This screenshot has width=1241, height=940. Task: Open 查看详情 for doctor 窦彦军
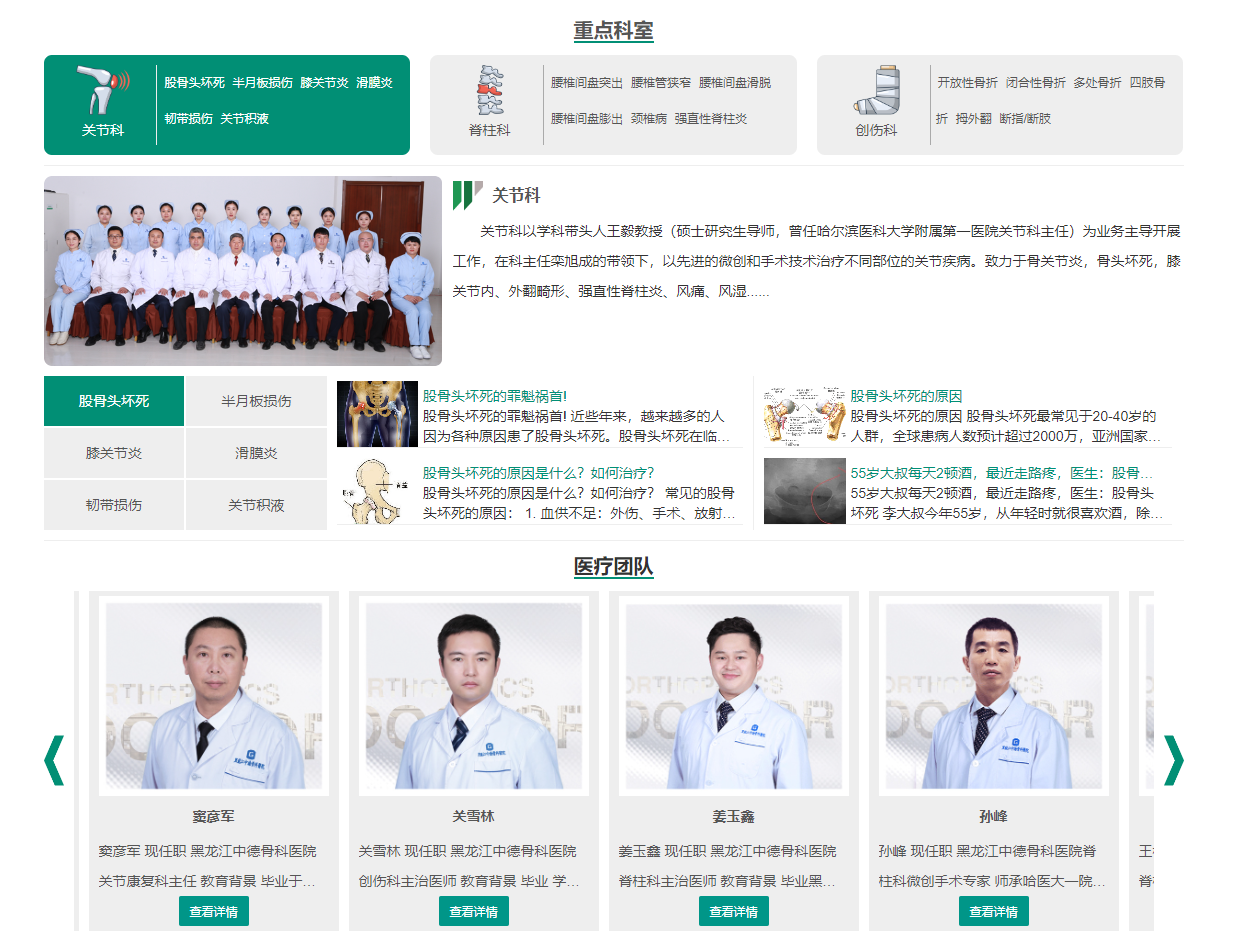[214, 911]
